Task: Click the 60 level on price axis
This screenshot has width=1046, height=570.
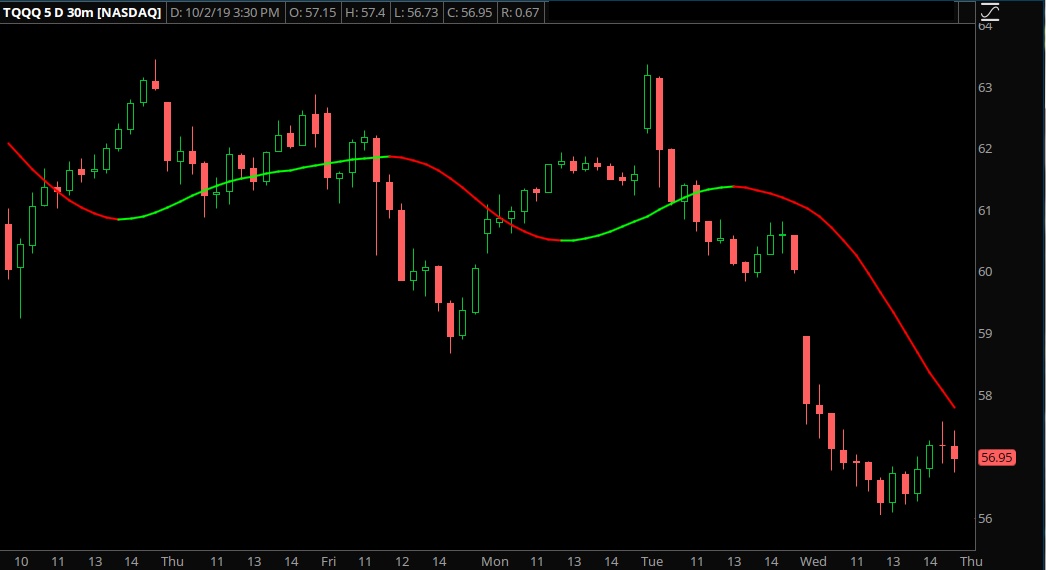Action: [985, 272]
